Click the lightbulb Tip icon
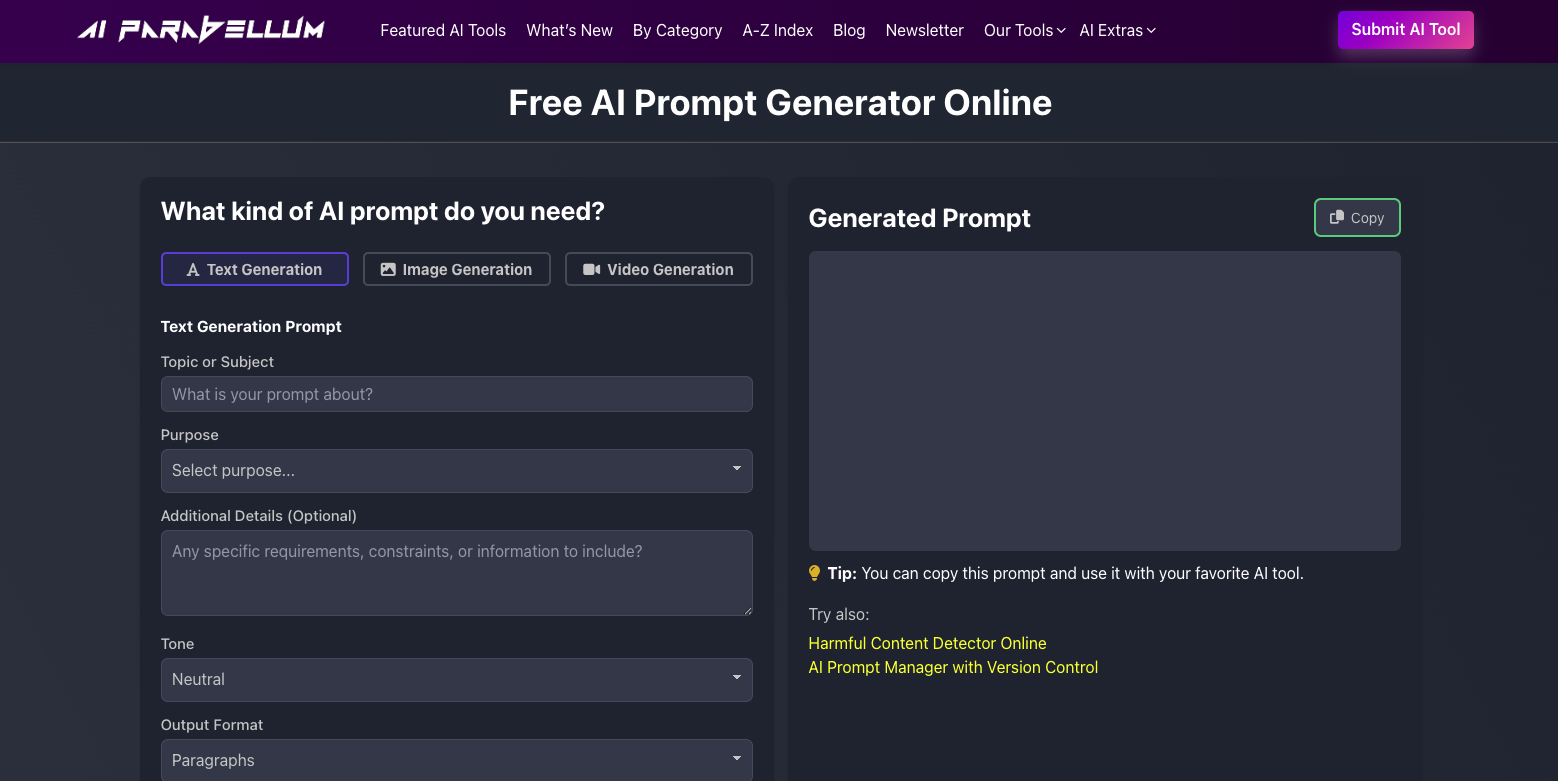Viewport: 1558px width, 781px height. point(814,573)
